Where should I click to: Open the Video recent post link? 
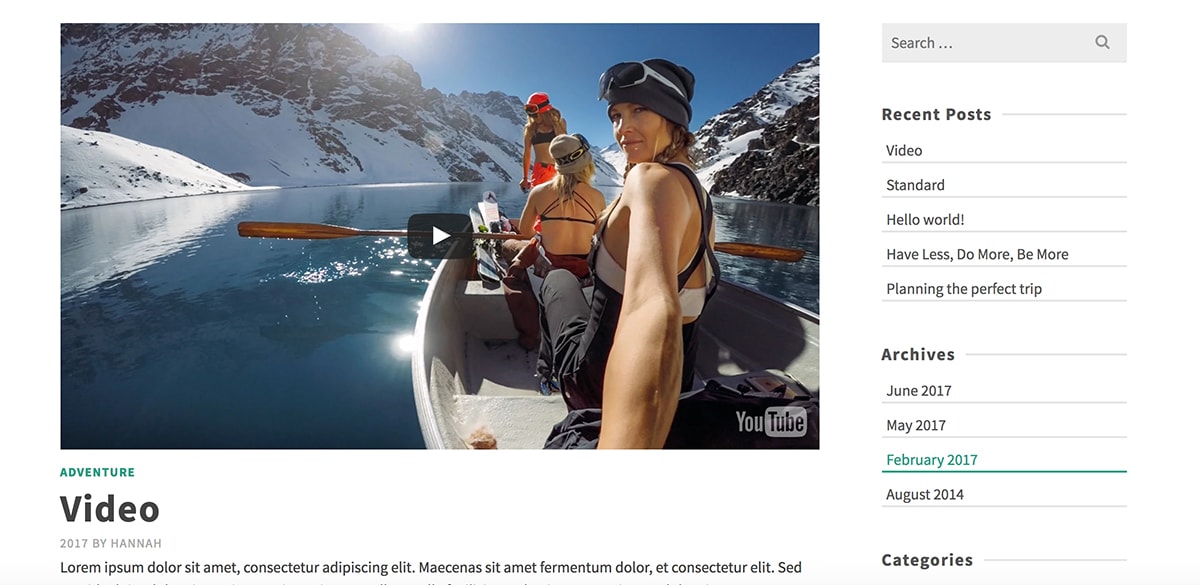[904, 150]
